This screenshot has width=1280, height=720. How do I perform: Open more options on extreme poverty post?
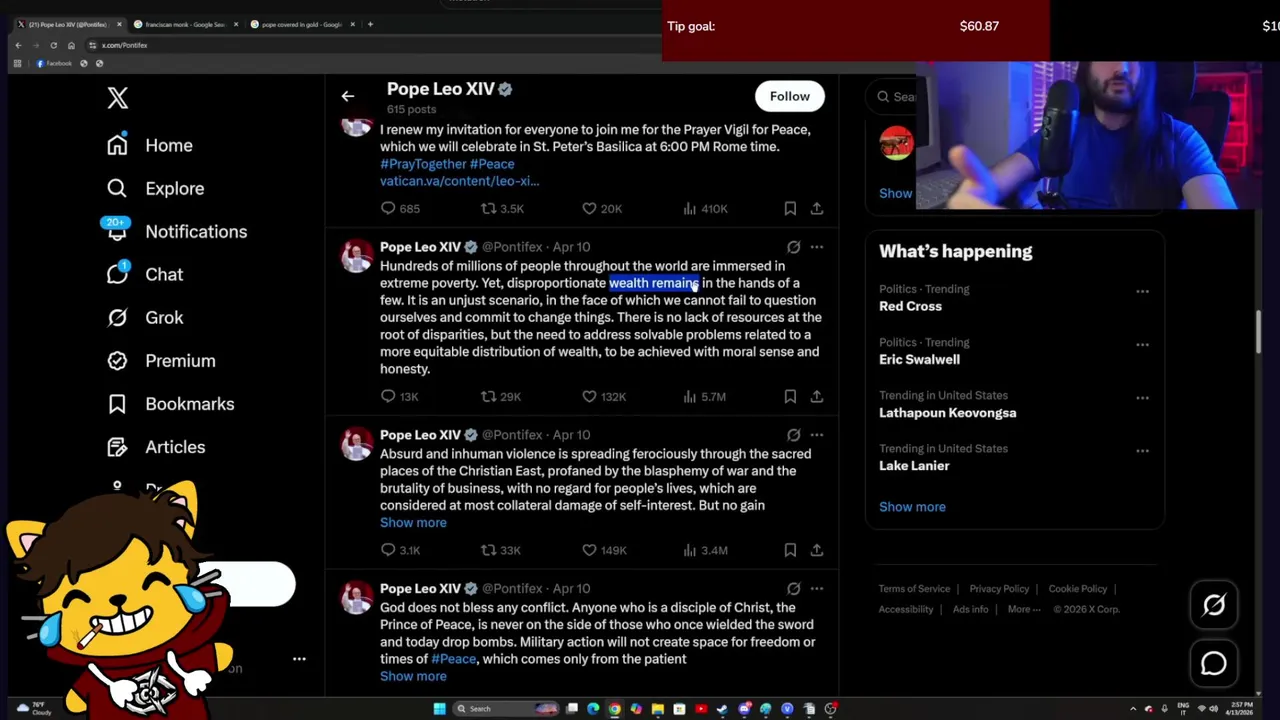(x=817, y=246)
